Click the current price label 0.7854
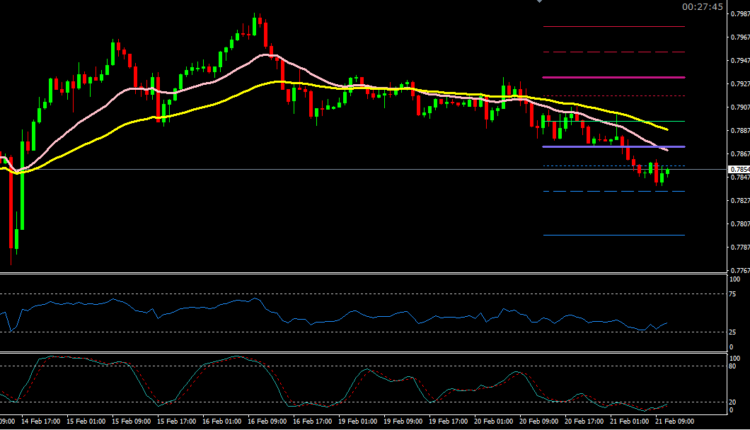 click(x=738, y=171)
